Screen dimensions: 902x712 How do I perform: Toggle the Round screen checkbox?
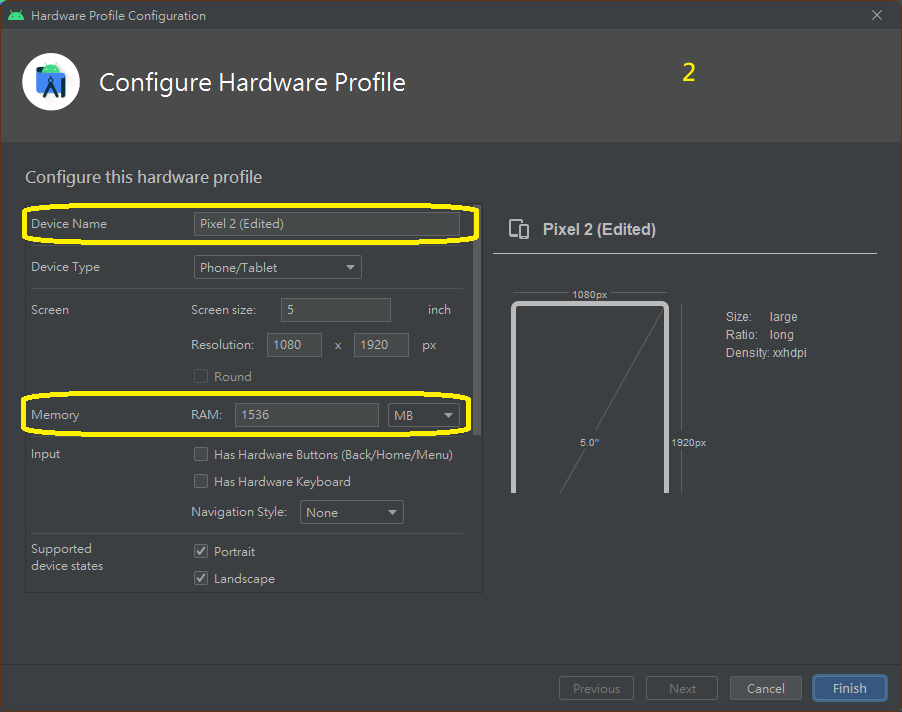tap(201, 376)
